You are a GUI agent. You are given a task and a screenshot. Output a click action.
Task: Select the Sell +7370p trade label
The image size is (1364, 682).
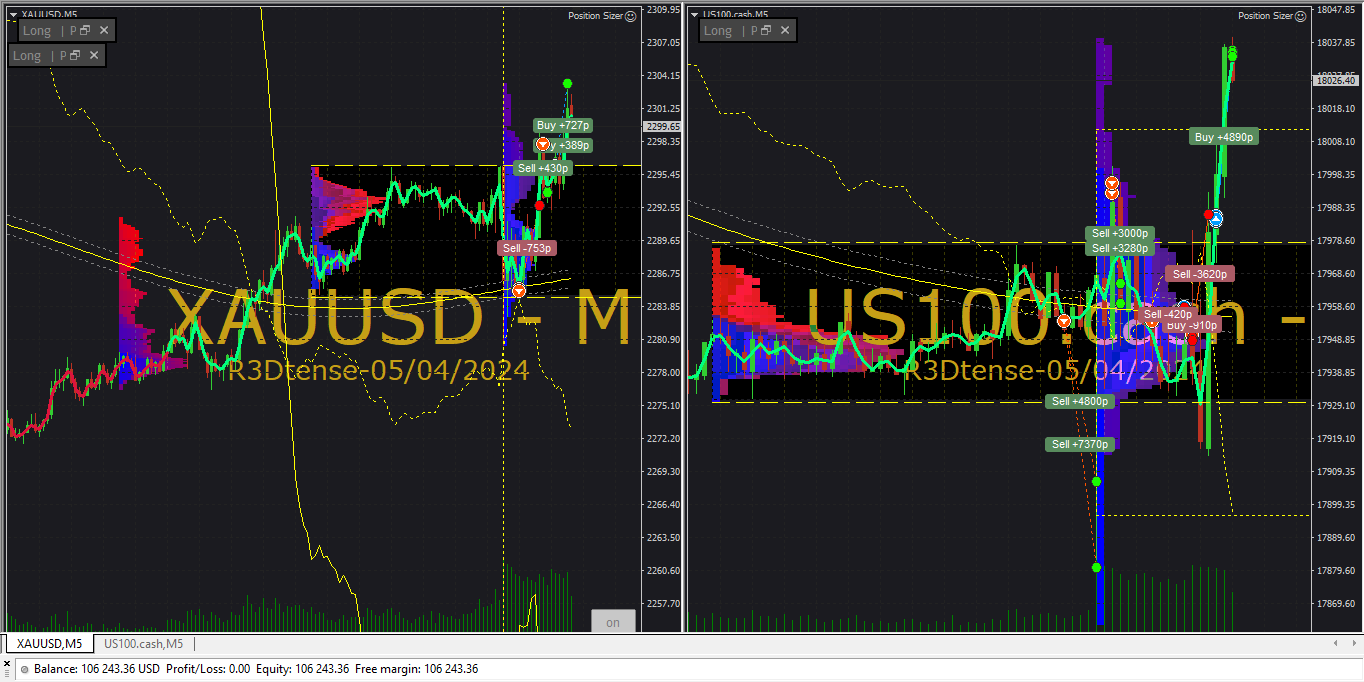click(x=1079, y=444)
